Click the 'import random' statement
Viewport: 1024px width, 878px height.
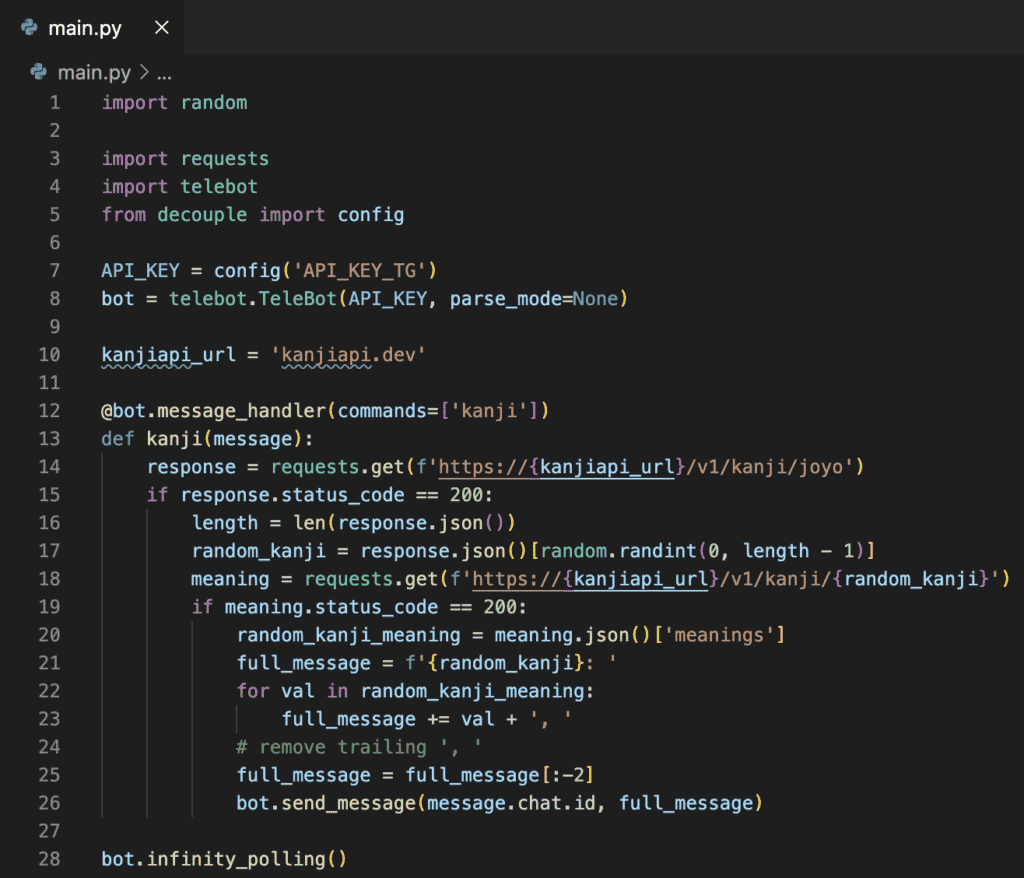point(174,103)
